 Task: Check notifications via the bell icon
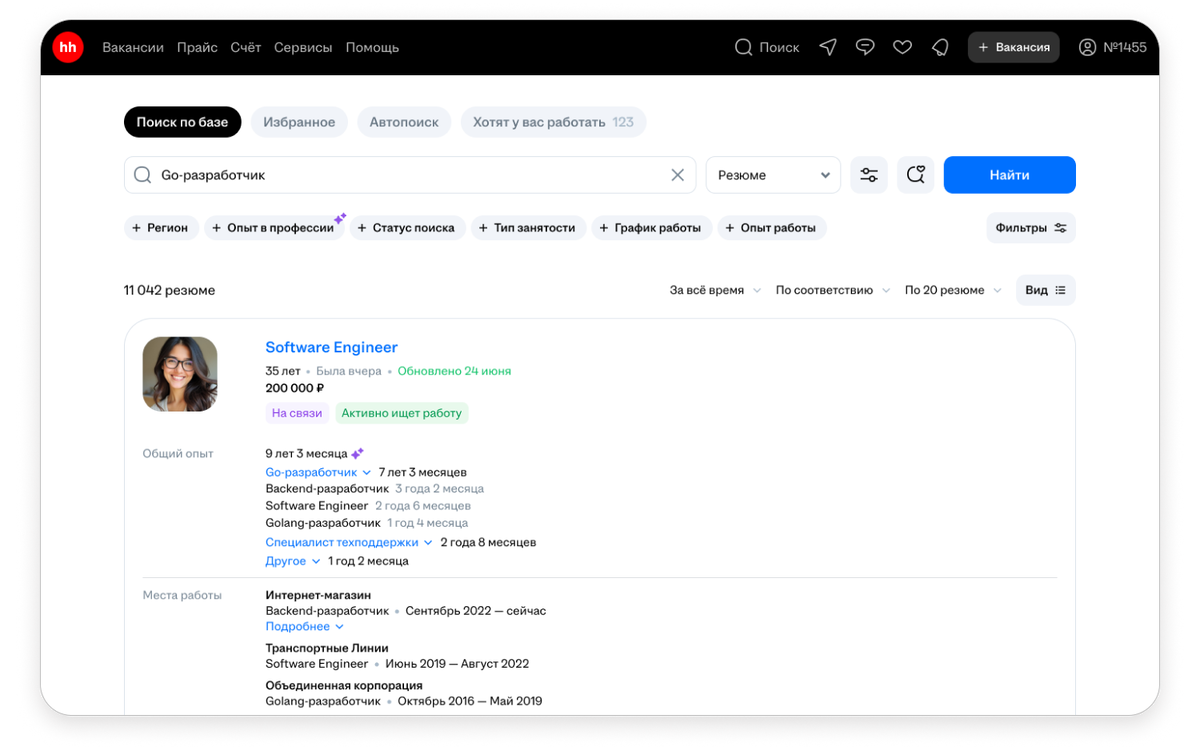(940, 47)
